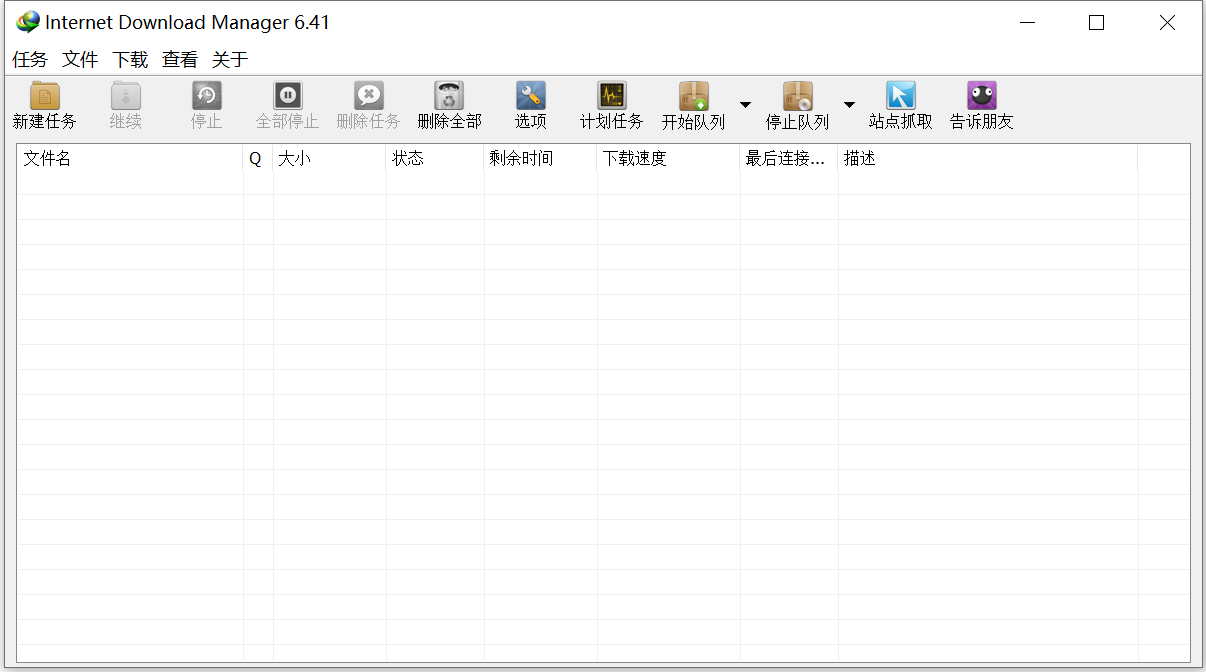Sort by the 描述 column header

click(988, 158)
